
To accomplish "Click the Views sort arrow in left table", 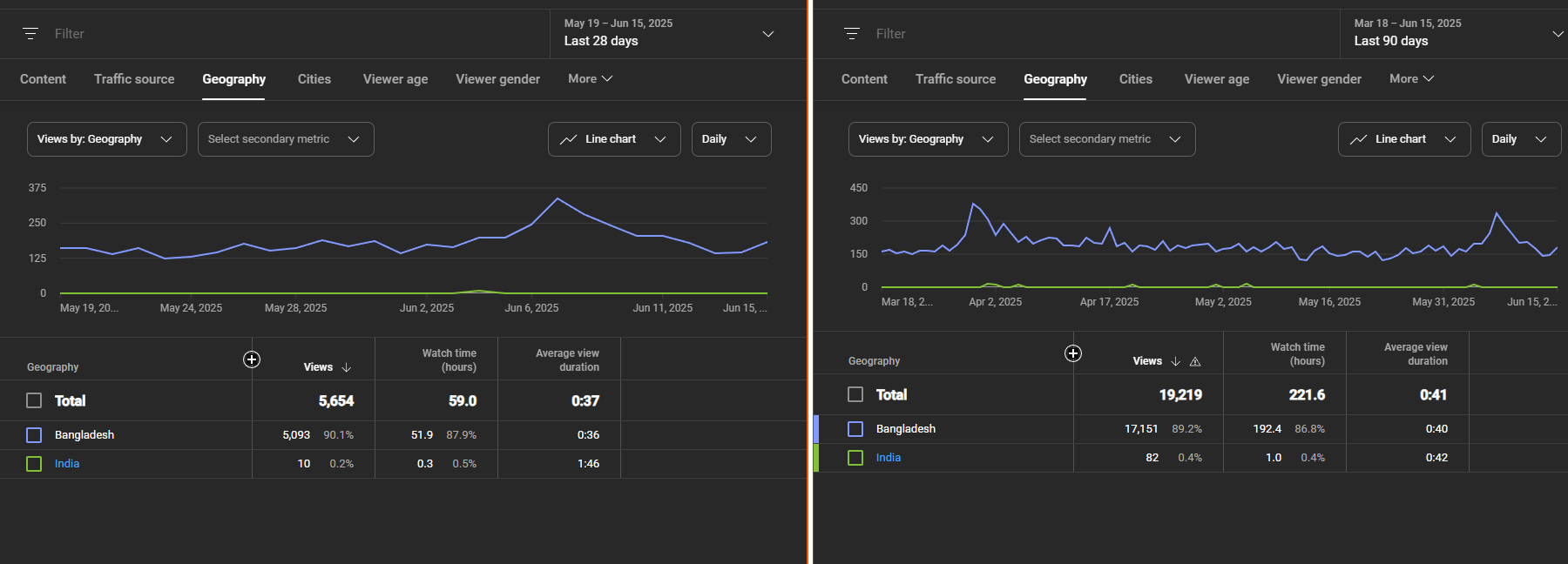I will click(347, 367).
